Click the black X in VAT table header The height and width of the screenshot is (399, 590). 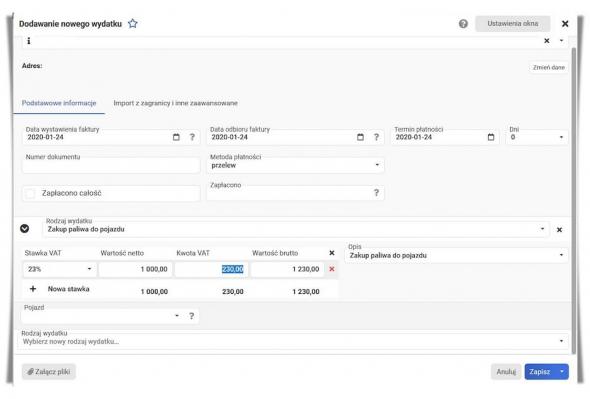[331, 253]
